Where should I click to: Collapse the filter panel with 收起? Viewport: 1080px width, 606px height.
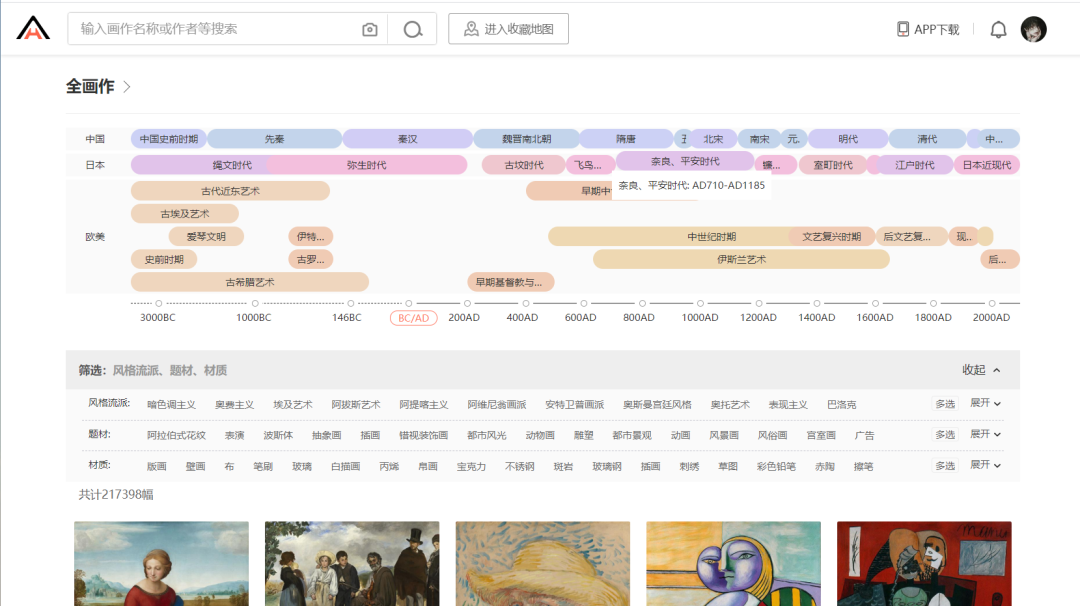tap(981, 370)
